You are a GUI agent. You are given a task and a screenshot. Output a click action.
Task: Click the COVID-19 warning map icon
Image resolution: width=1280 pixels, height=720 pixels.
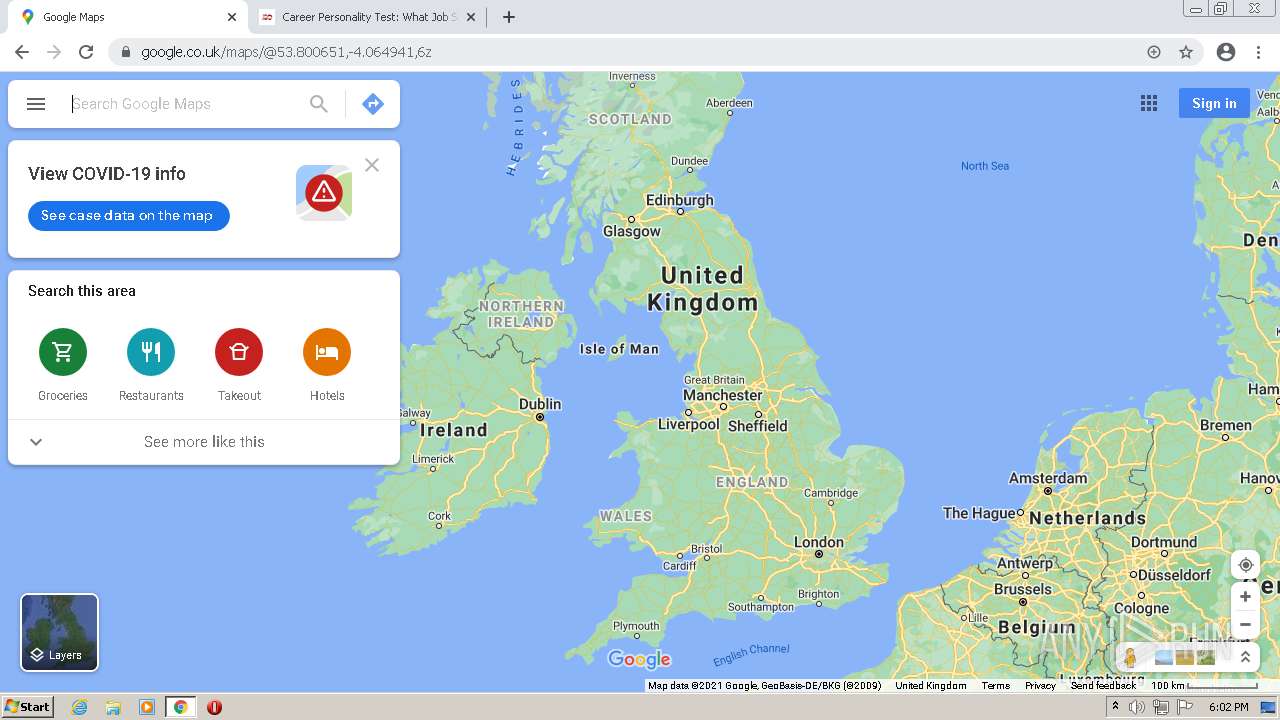coord(324,192)
